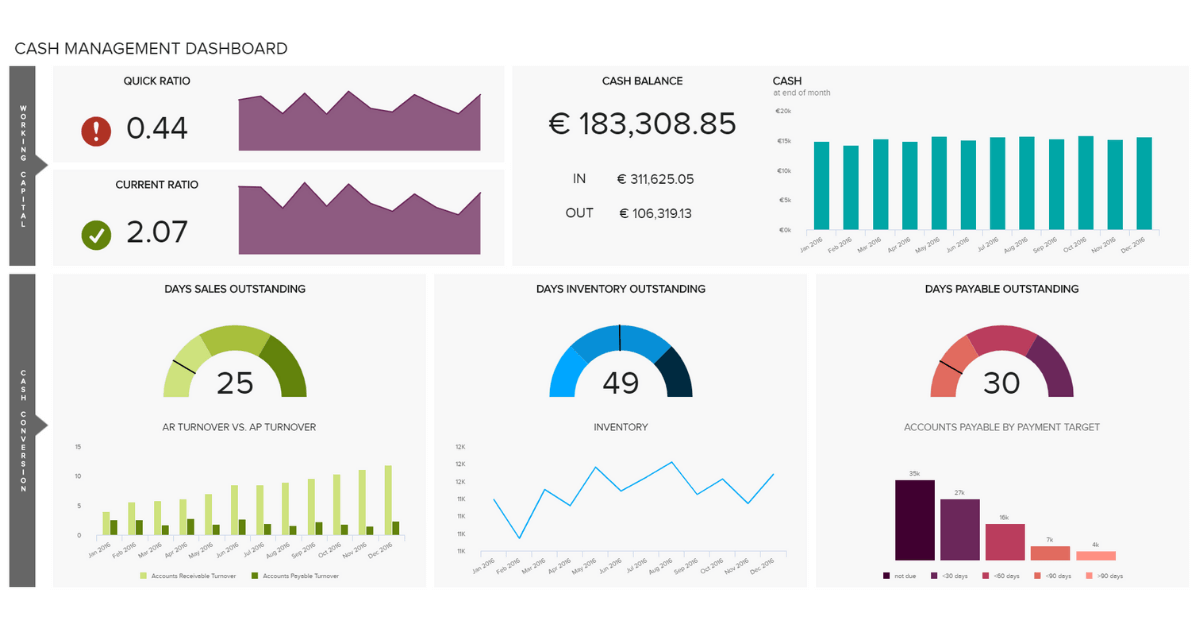
Task: Click the Quick Ratio purple area chart
Action: point(359,120)
